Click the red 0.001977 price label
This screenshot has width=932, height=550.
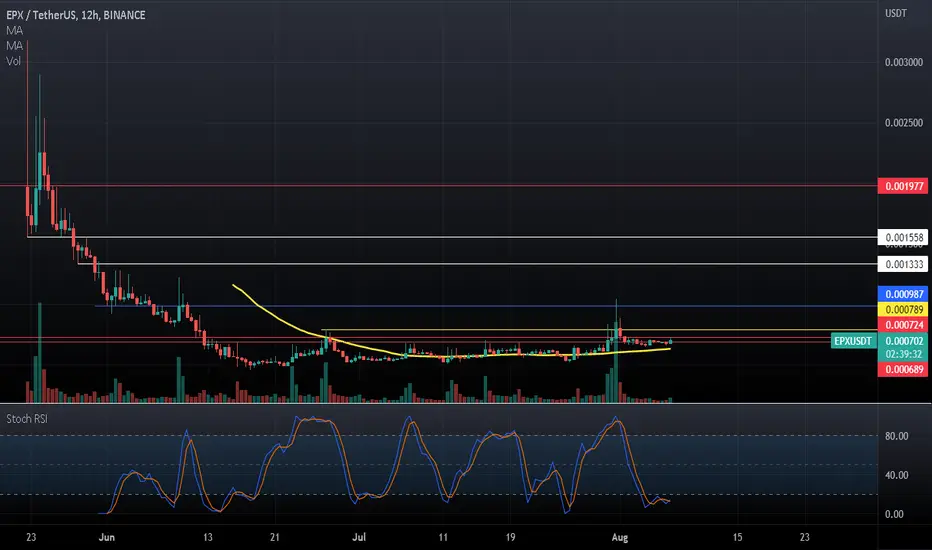click(902, 186)
